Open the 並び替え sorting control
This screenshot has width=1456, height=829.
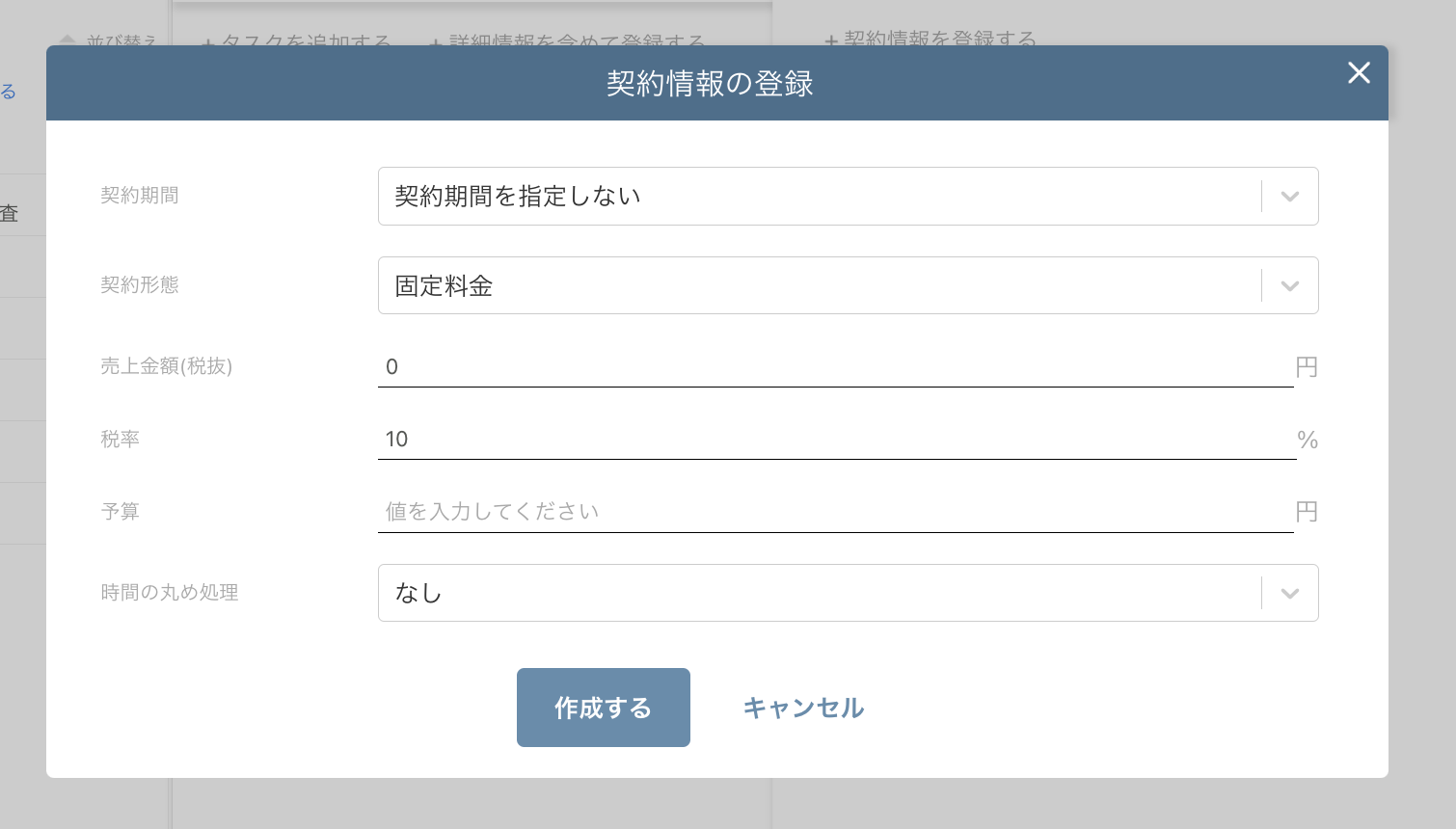pos(106,38)
